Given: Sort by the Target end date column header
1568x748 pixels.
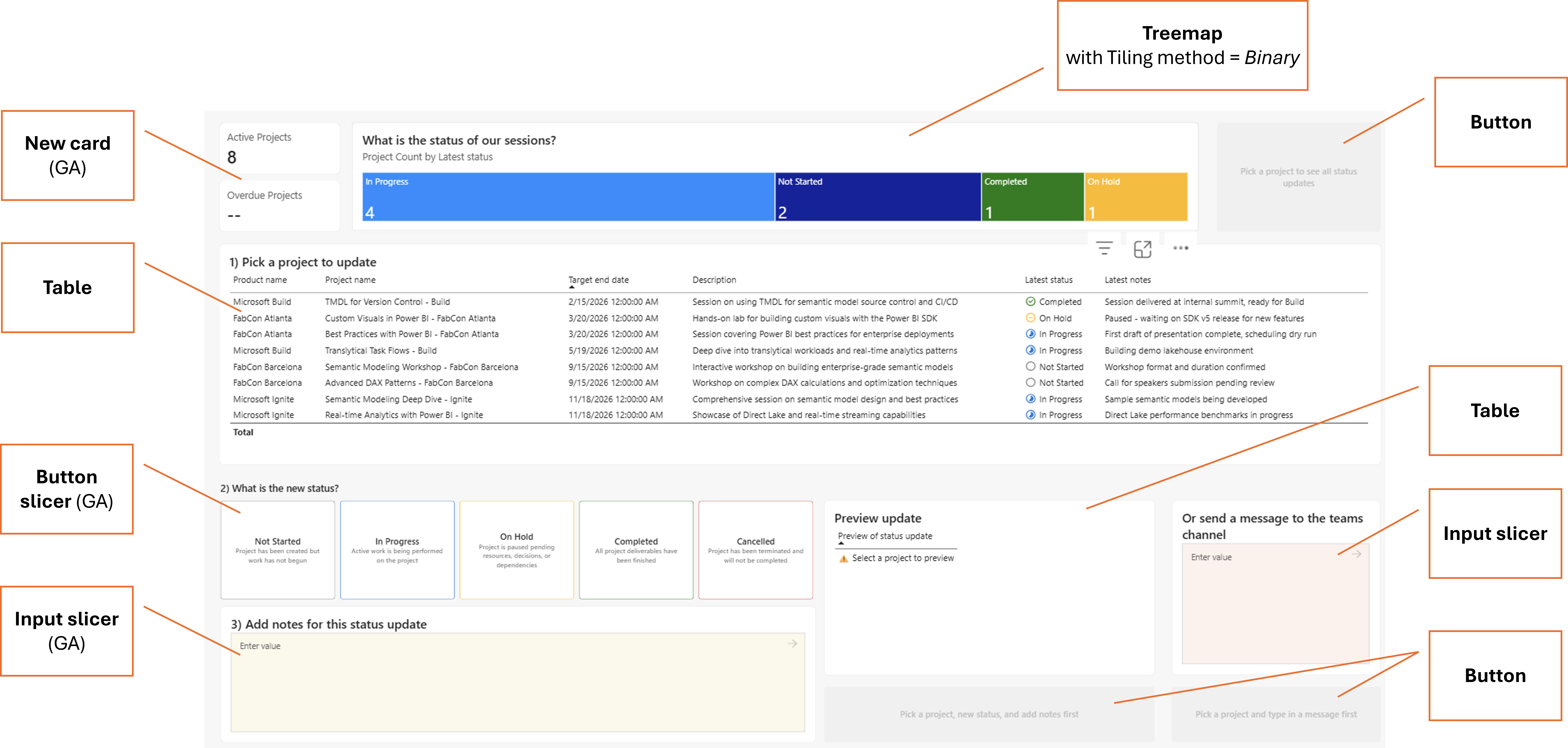Looking at the screenshot, I should (598, 280).
